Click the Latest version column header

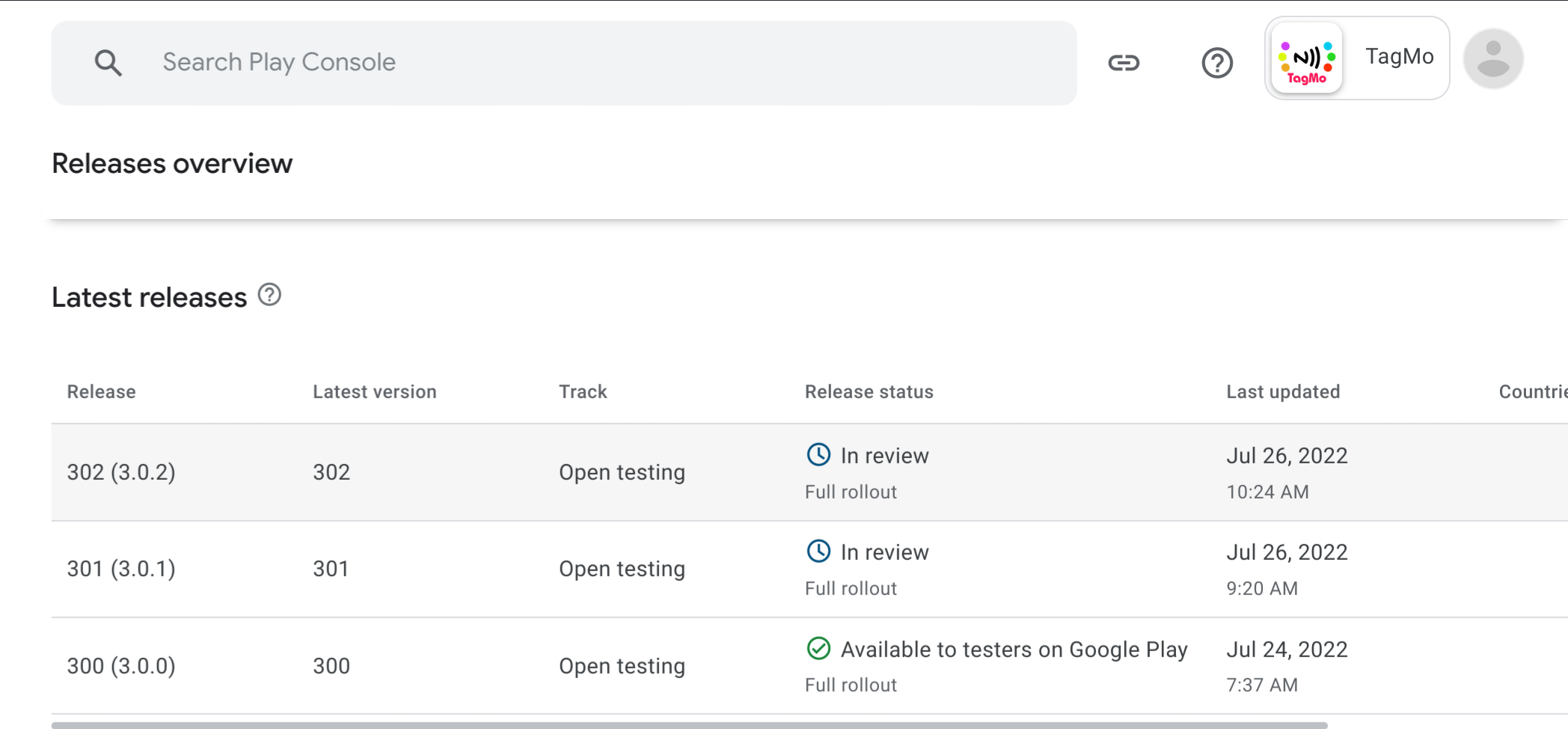point(374,392)
